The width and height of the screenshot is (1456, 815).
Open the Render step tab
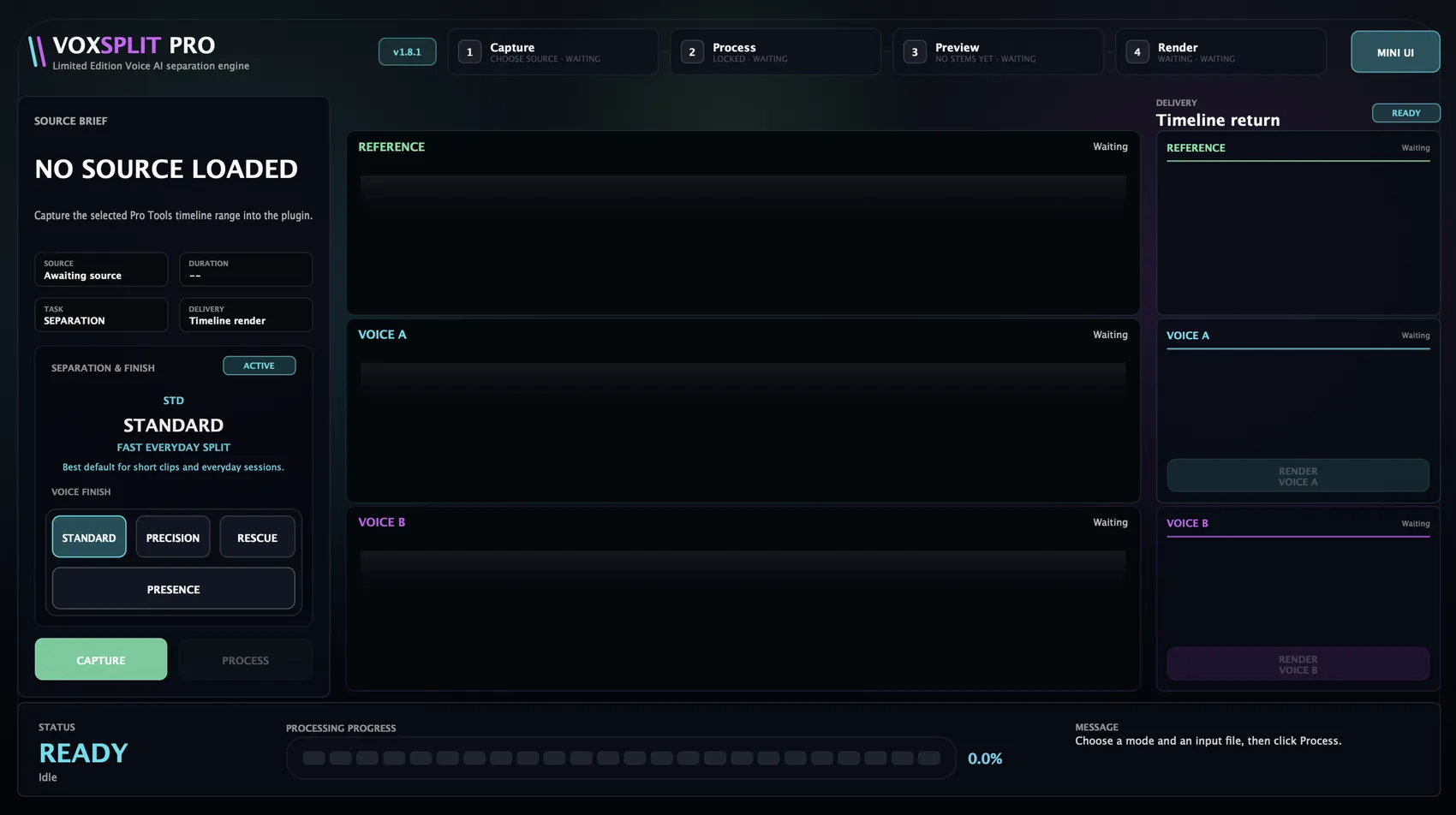coord(1220,52)
